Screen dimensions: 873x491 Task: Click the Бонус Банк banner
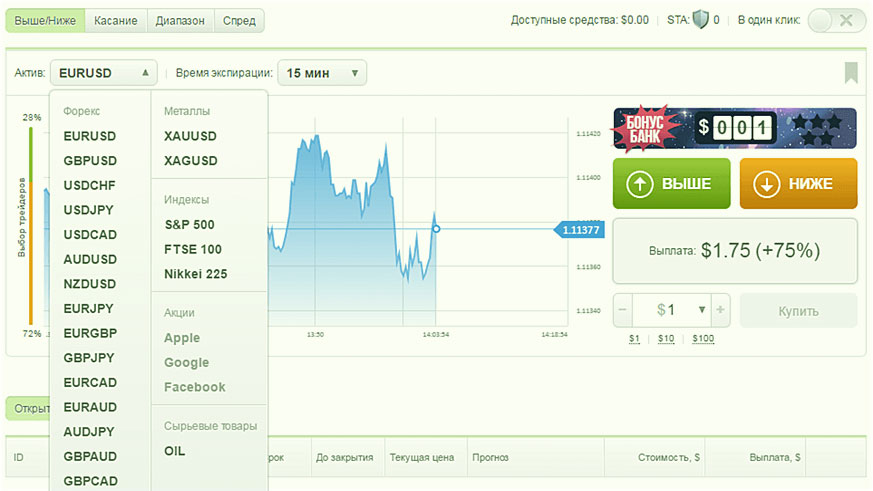click(x=734, y=128)
